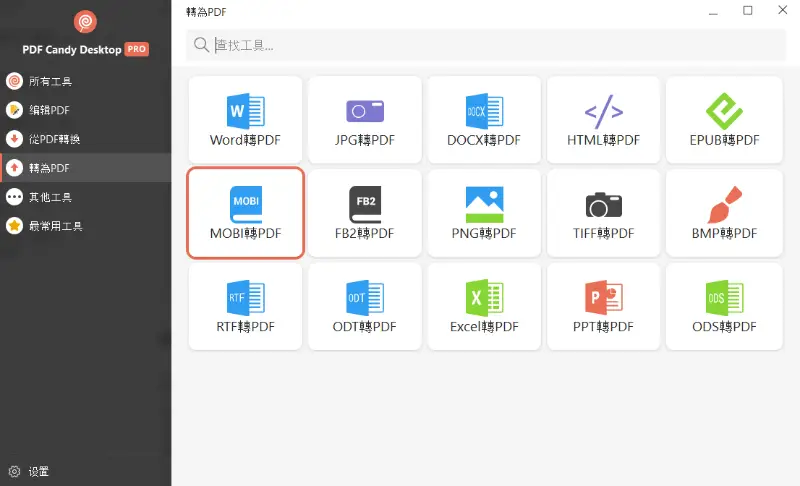The height and width of the screenshot is (486, 800).
Task: Select 编辑PDF in the sidebar
Action: (x=86, y=110)
